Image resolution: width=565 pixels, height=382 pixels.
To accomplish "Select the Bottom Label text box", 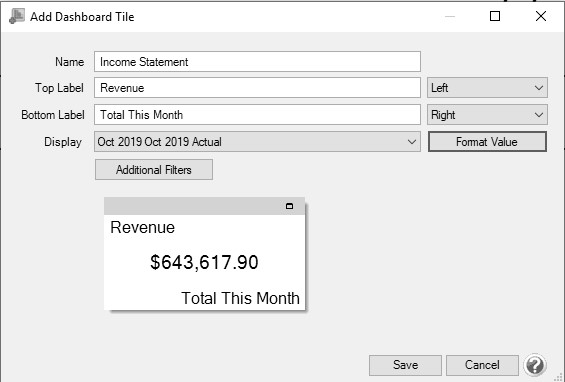I will 257,115.
